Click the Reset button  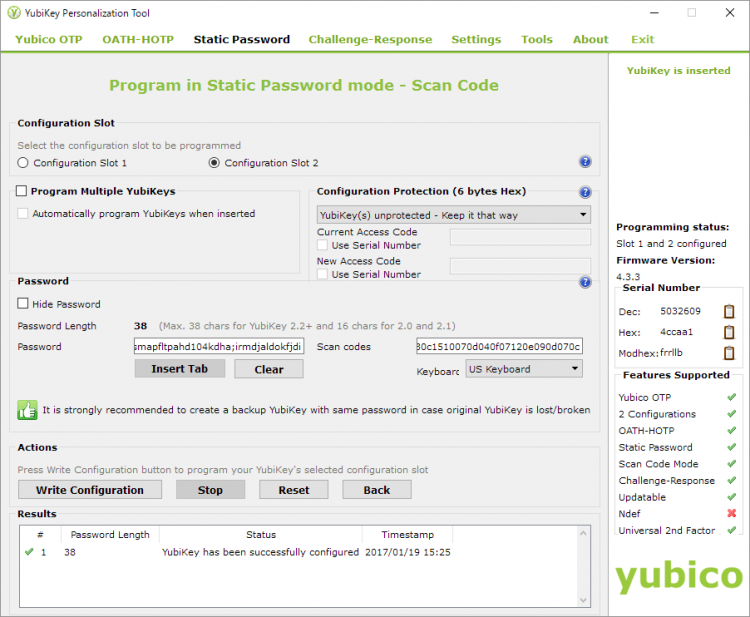pyautogui.click(x=294, y=490)
